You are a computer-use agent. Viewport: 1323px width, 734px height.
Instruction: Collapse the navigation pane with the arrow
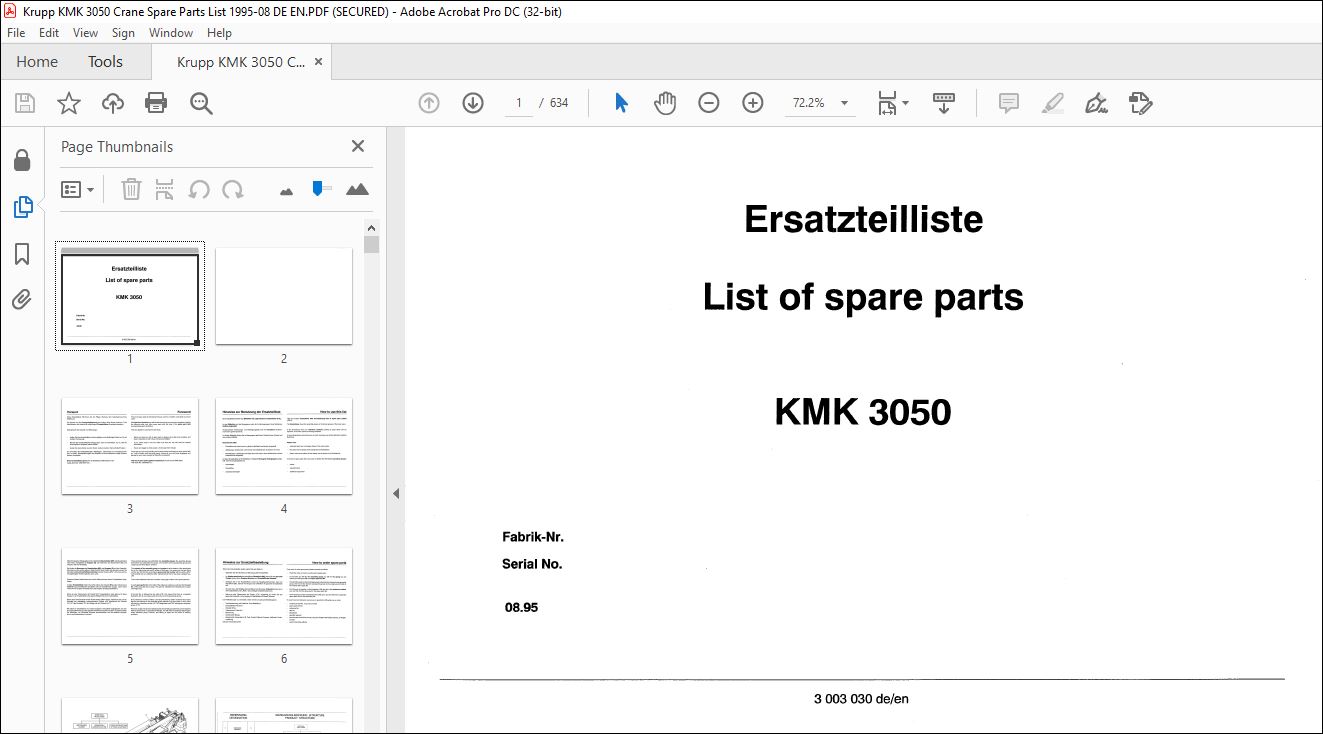click(396, 493)
